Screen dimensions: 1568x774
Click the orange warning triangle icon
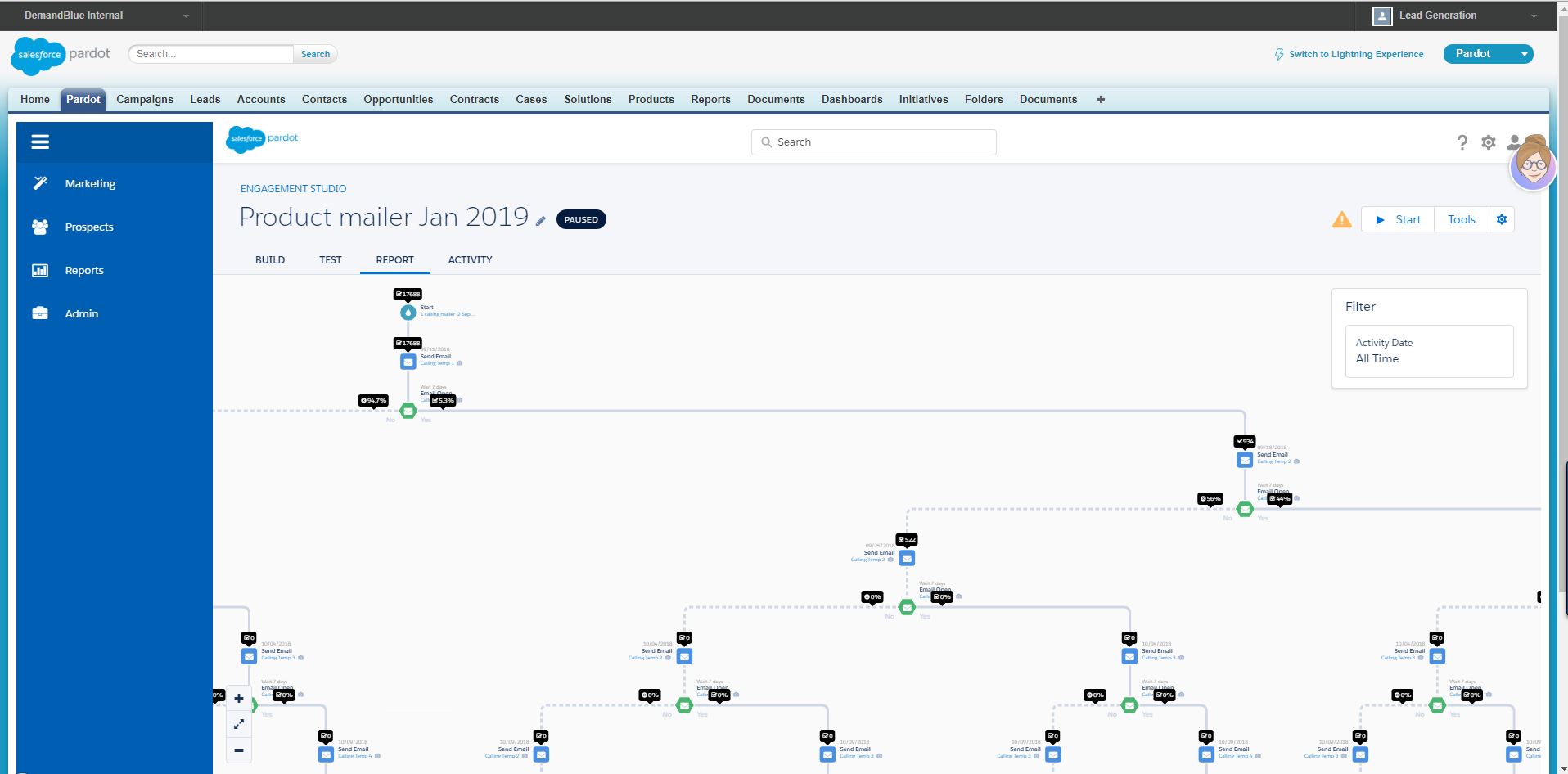tap(1342, 219)
